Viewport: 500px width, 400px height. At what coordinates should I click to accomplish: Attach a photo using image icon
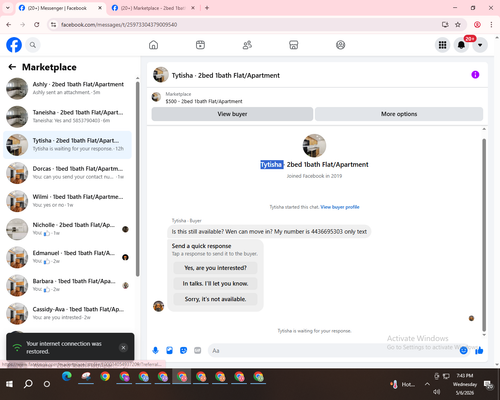click(x=169, y=350)
